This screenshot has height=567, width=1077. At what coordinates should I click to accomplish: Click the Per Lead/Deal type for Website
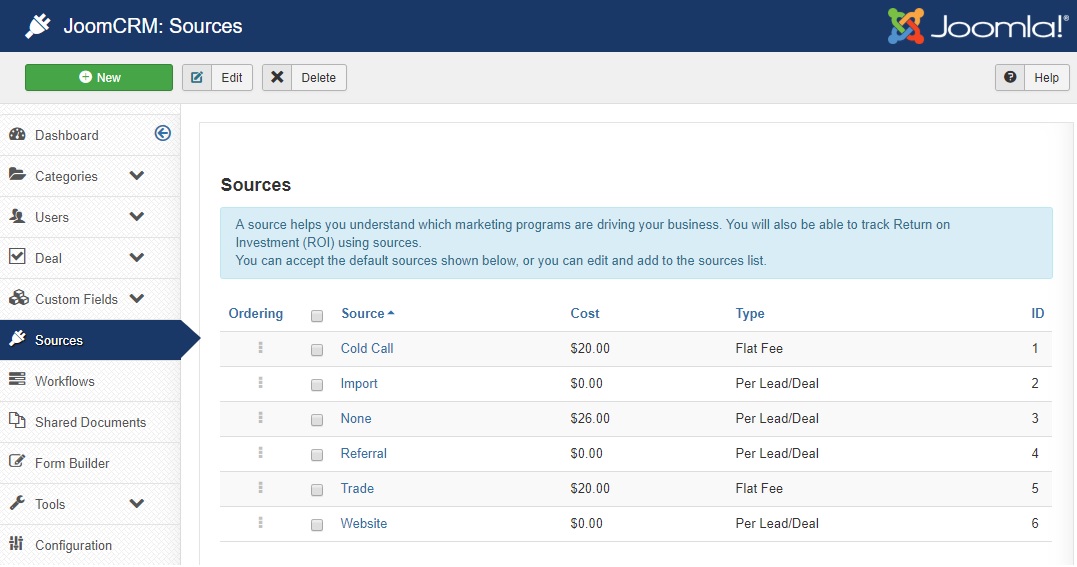(777, 524)
